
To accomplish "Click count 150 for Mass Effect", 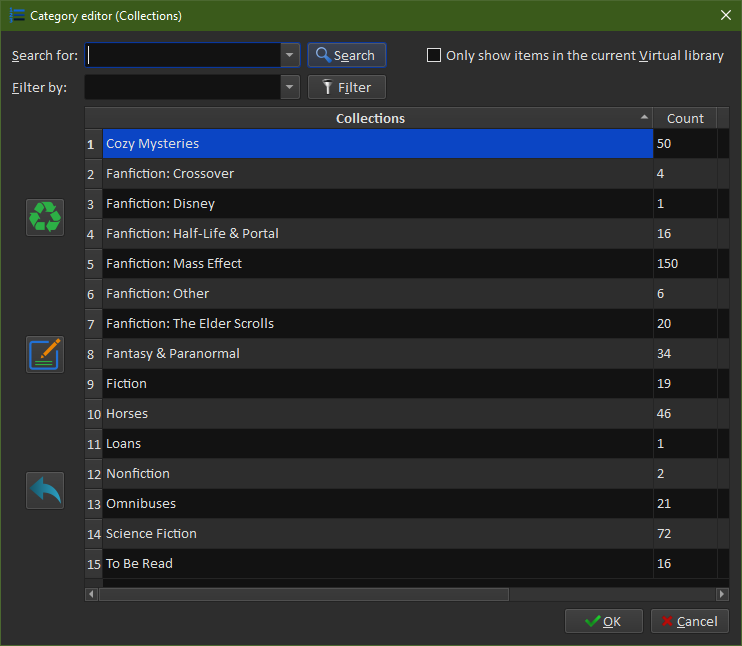I will (x=685, y=264).
